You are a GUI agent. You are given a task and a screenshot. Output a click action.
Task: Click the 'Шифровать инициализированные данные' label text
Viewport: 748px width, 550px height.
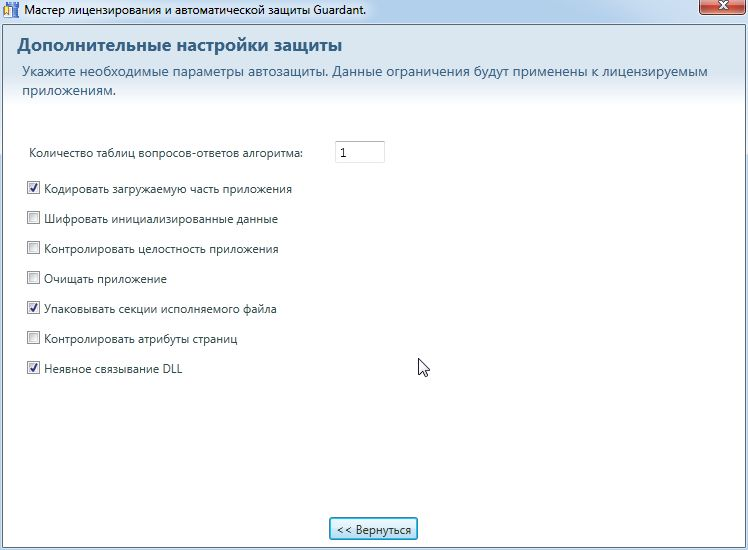[160, 219]
